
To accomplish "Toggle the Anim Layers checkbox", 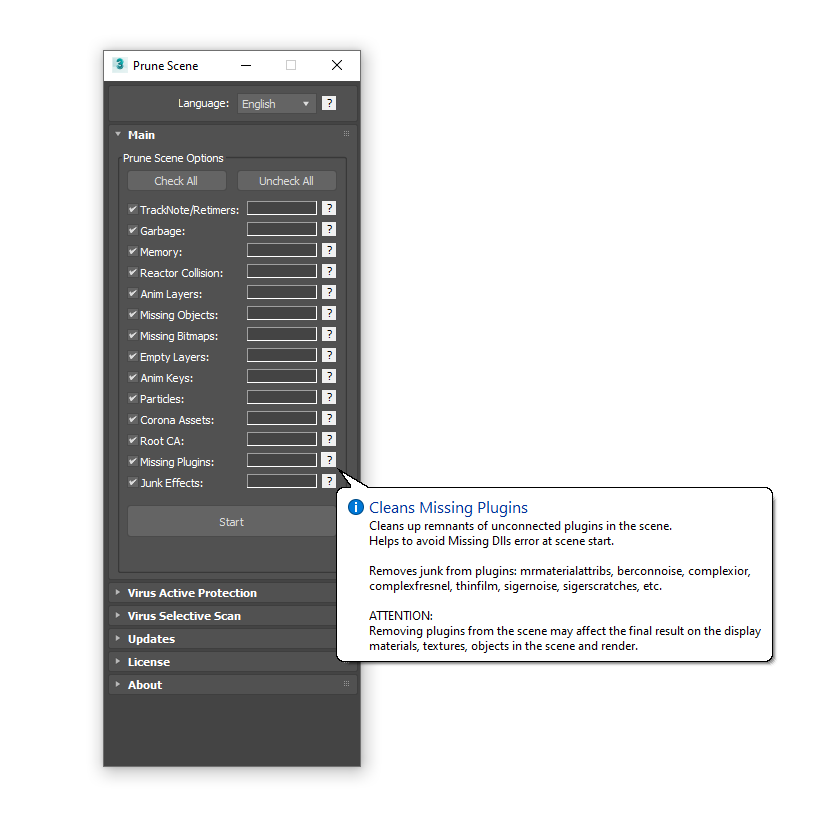I will [x=133, y=293].
